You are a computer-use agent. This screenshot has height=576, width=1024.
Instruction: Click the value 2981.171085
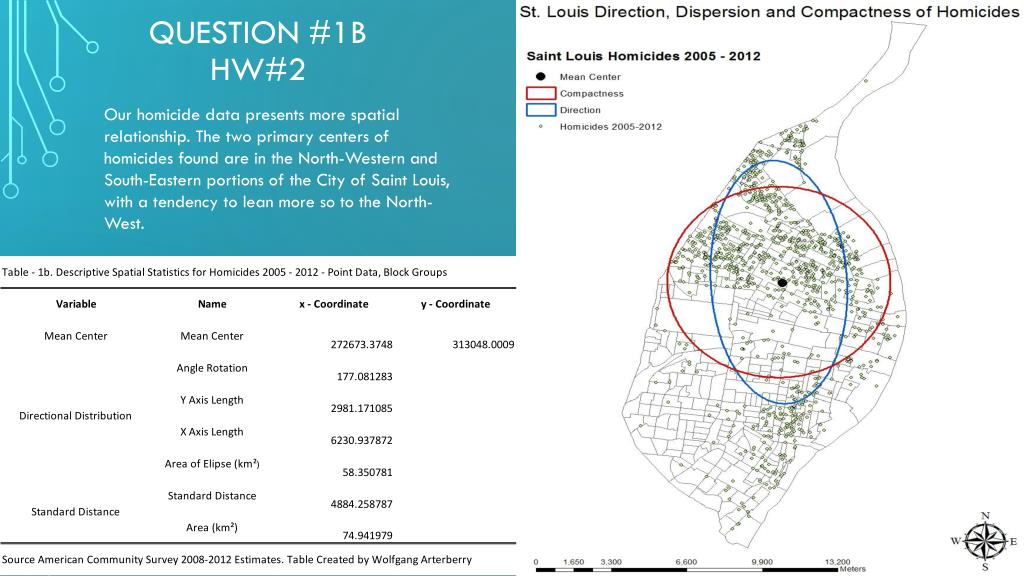pyautogui.click(x=362, y=408)
